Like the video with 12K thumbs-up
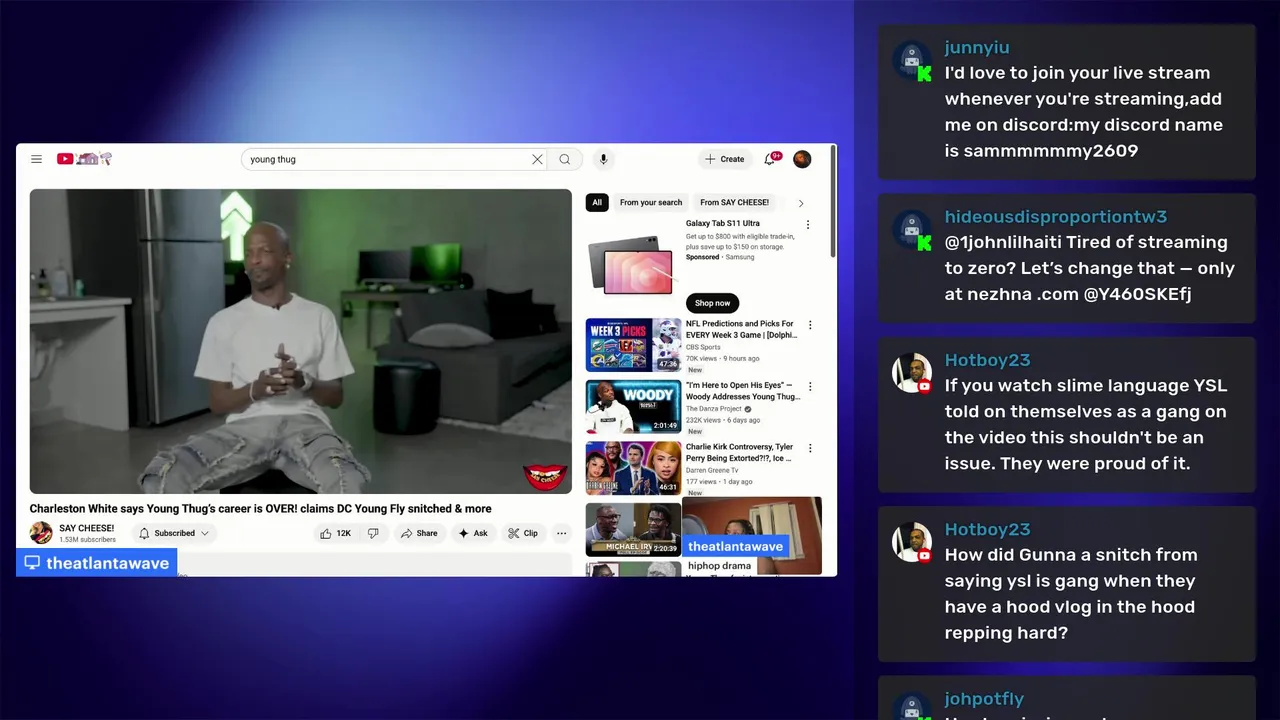The height and width of the screenshot is (720, 1280). pos(335,533)
